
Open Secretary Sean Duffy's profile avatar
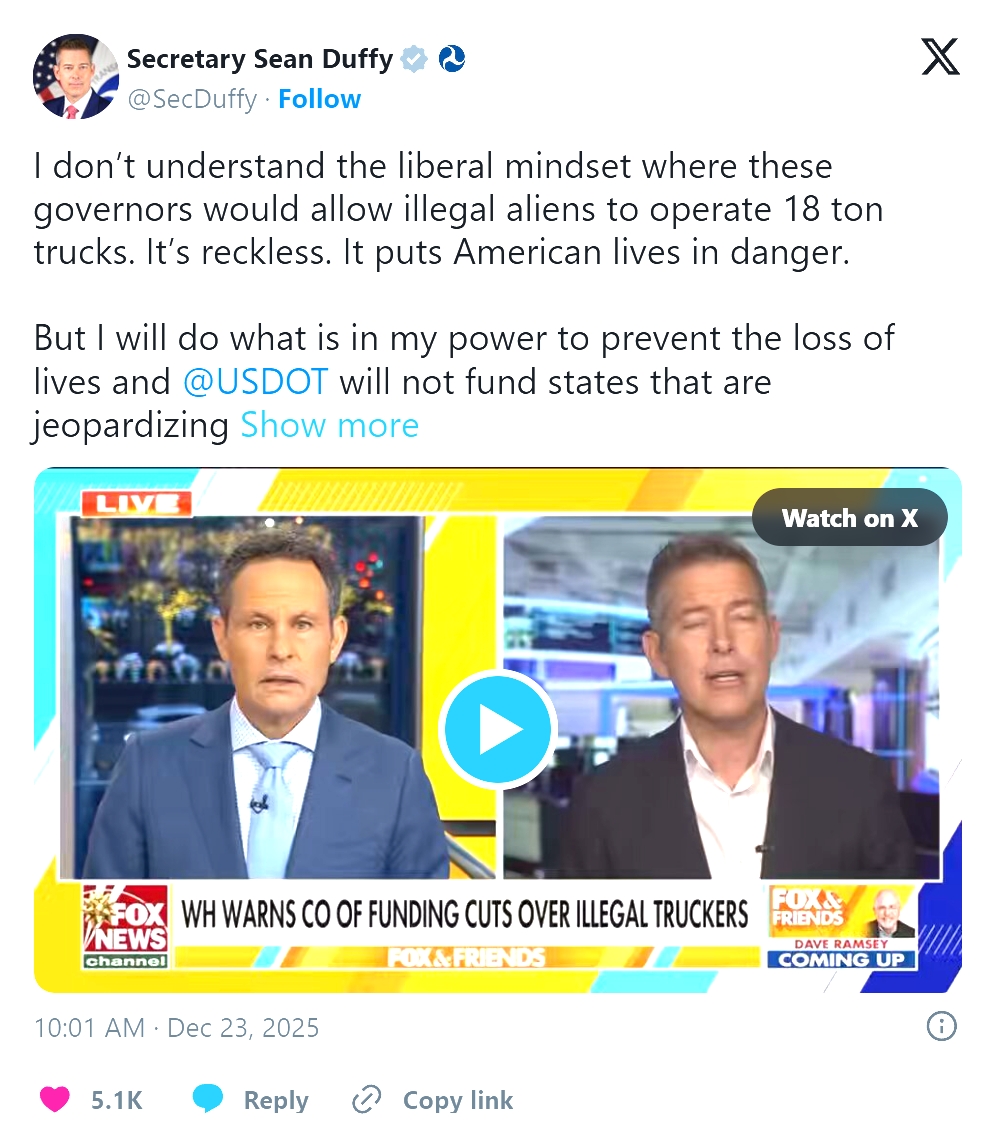pyautogui.click(x=76, y=76)
